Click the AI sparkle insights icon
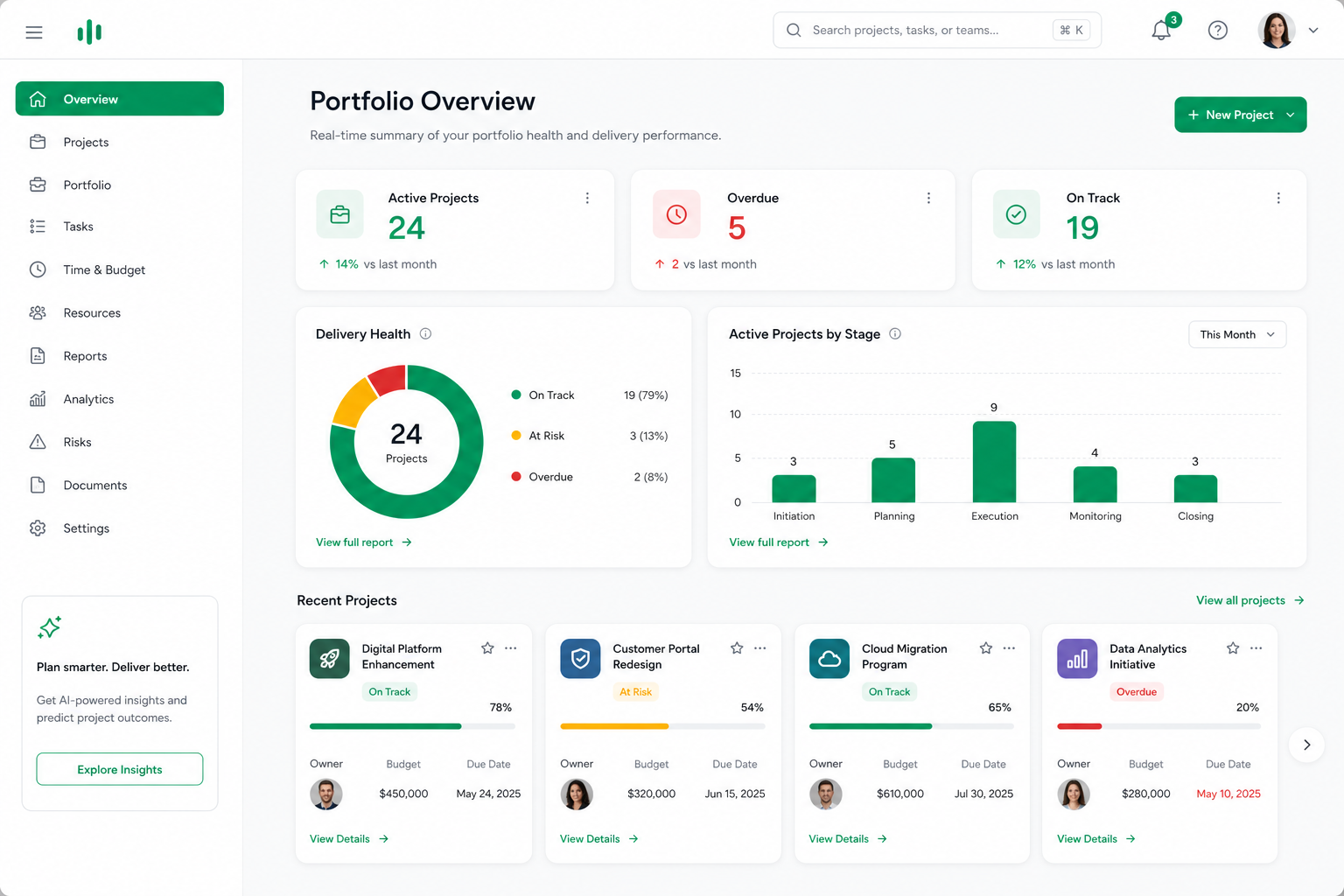 pyautogui.click(x=49, y=627)
